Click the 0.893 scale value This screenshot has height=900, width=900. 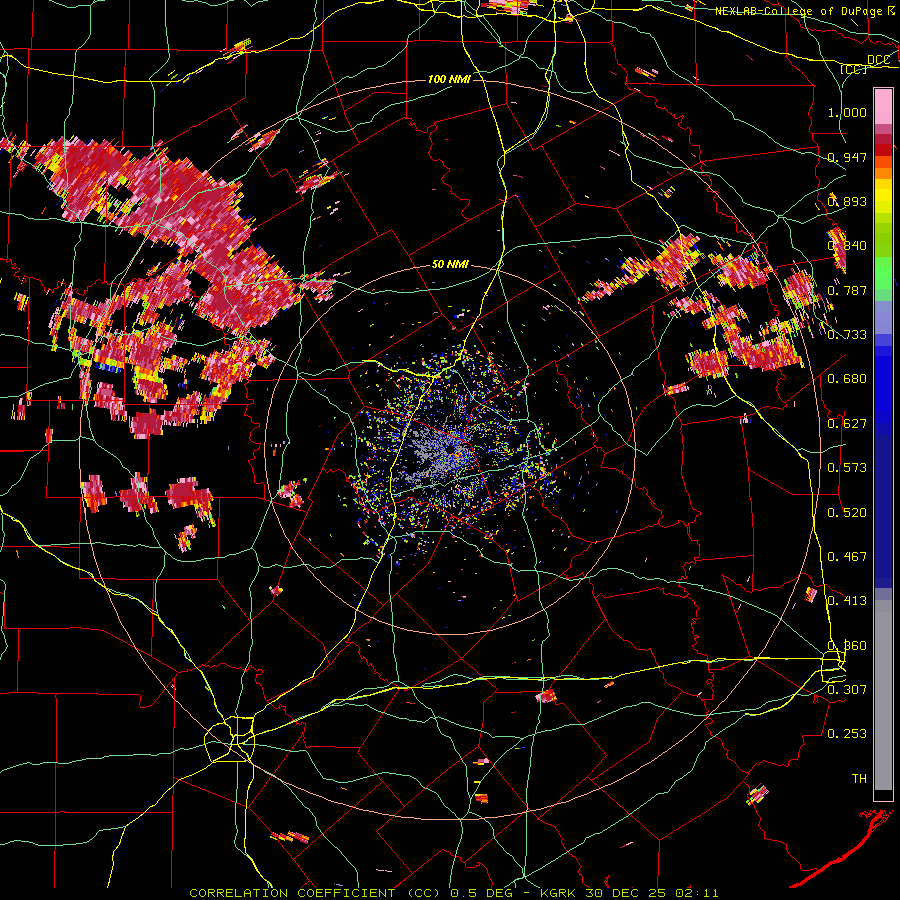[x=847, y=201]
